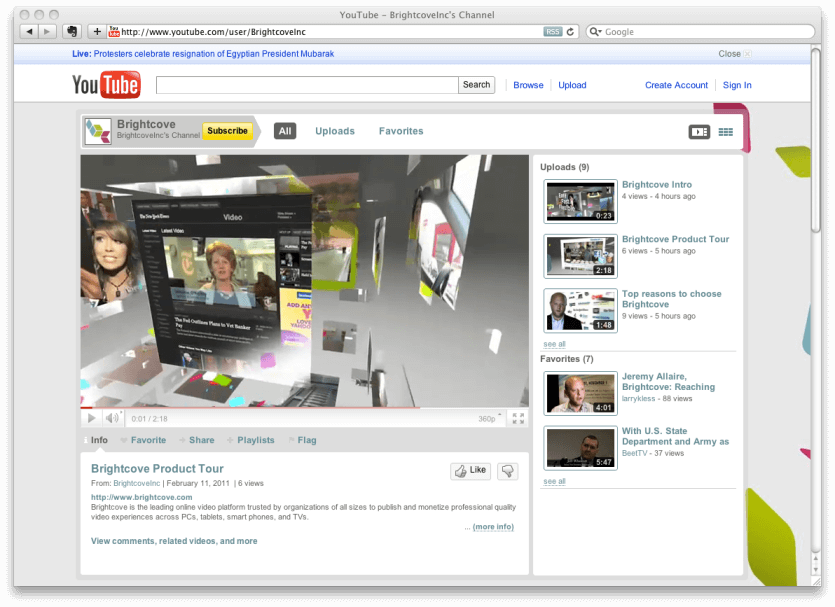This screenshot has width=835, height=607.
Task: Click the Search button
Action: tap(476, 85)
